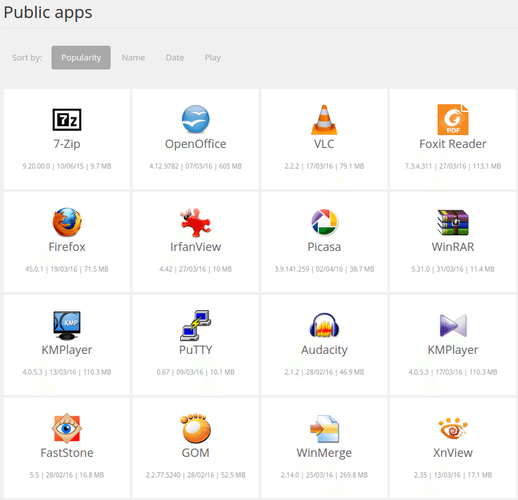518x500 pixels.
Task: Click Audacity details '2.1.2 | 28/02/16 | 46.9 MB'
Action: 324,372
